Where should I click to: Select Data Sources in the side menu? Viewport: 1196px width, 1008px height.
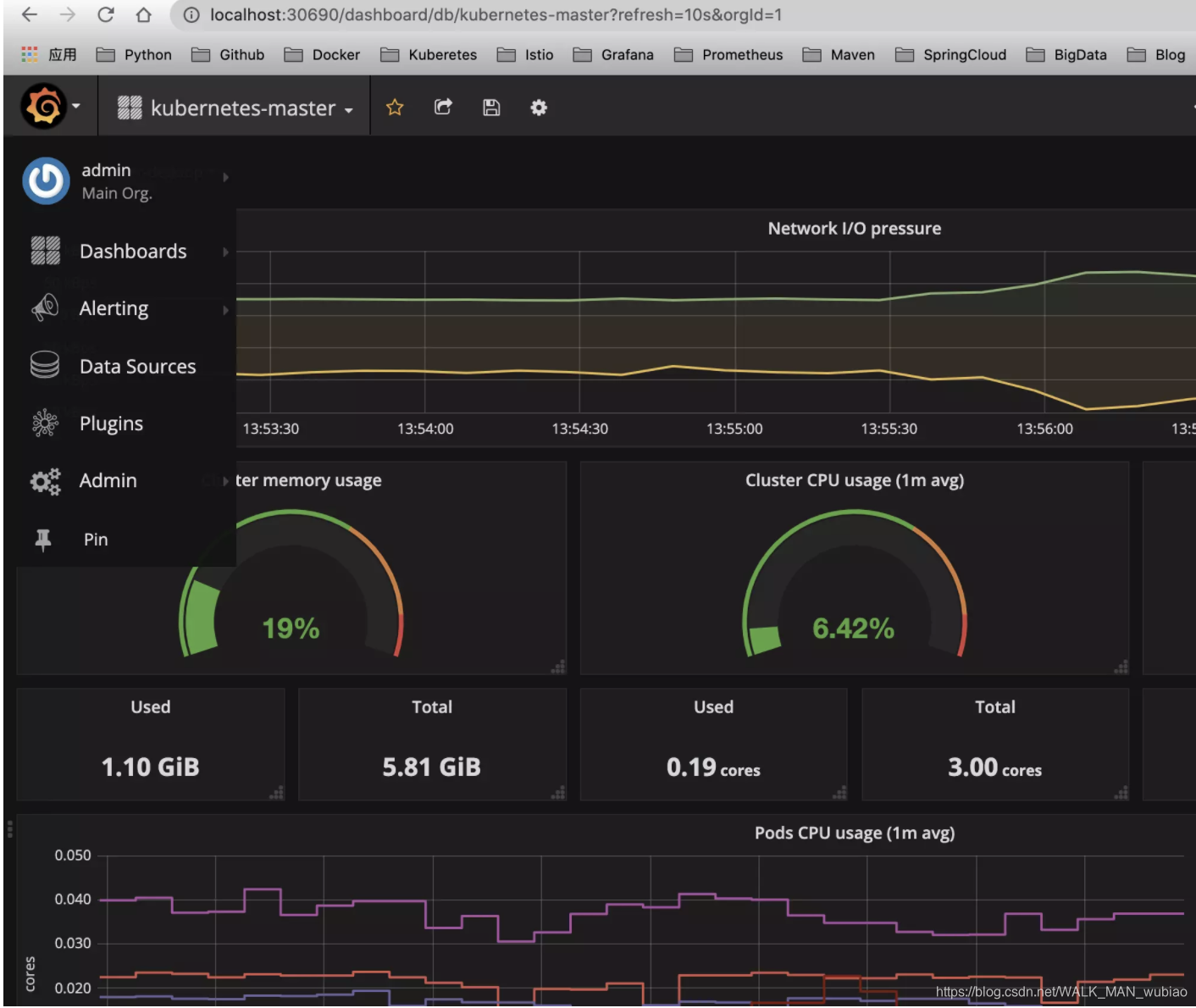[137, 366]
